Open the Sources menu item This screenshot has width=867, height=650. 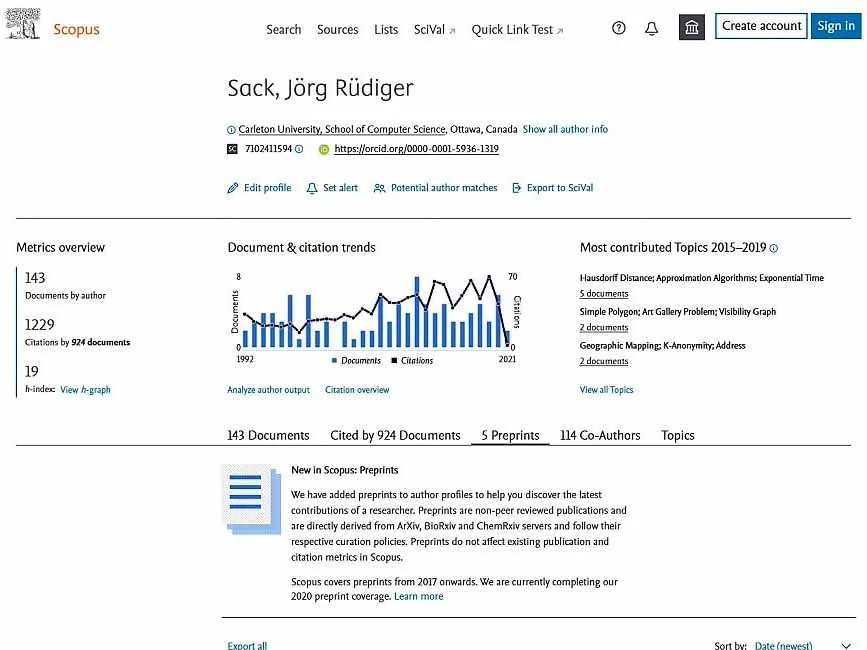coord(337,29)
